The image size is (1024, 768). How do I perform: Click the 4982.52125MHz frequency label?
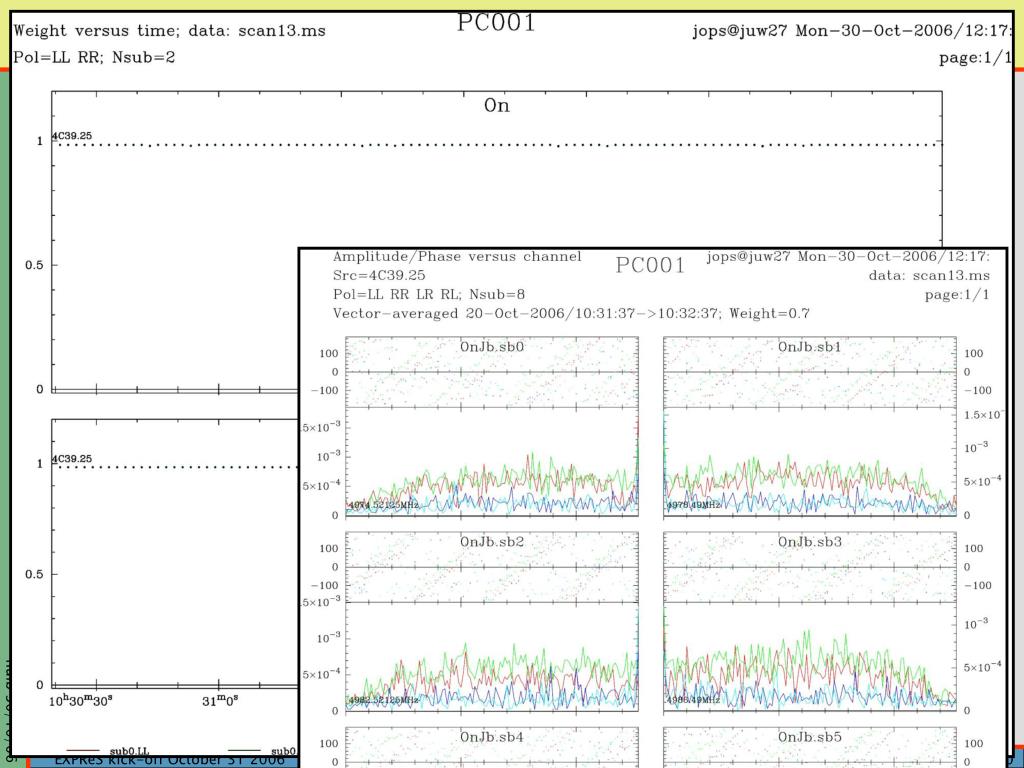384,700
